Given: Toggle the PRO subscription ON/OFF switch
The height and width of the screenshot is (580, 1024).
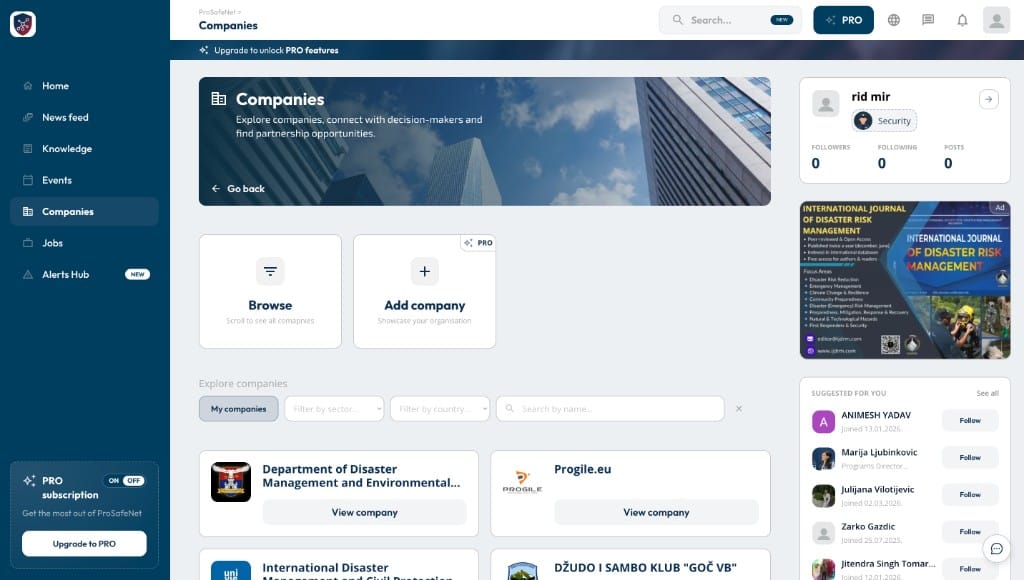Looking at the screenshot, I should (124, 481).
